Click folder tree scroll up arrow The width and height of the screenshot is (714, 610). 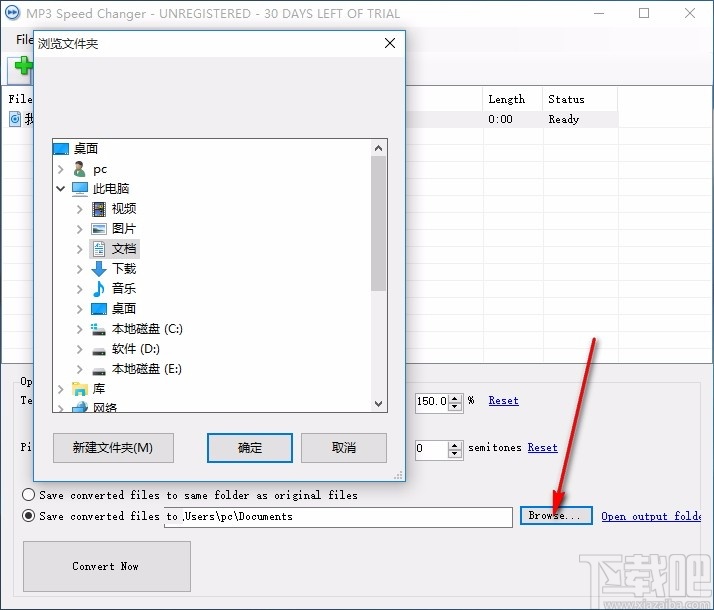coord(378,148)
